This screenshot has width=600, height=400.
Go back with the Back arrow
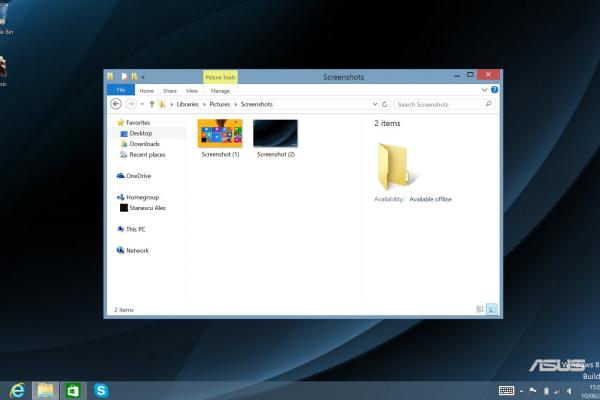(116, 104)
